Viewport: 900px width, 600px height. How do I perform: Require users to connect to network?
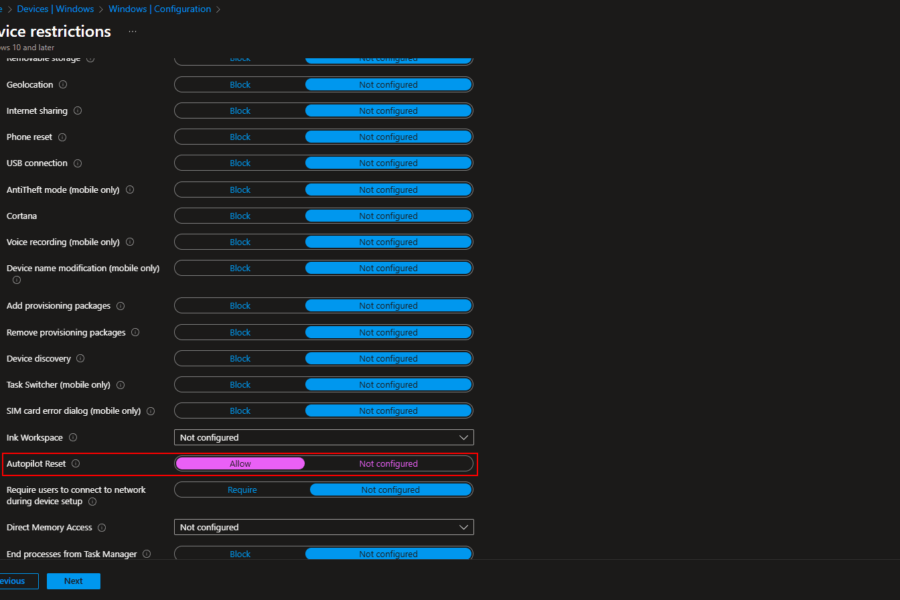[242, 490]
